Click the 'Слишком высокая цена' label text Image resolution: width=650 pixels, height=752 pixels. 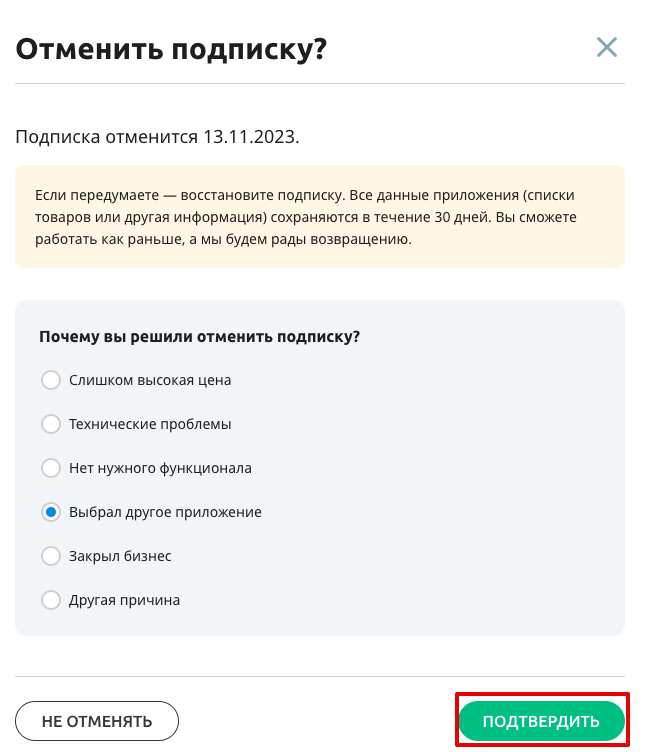150,380
